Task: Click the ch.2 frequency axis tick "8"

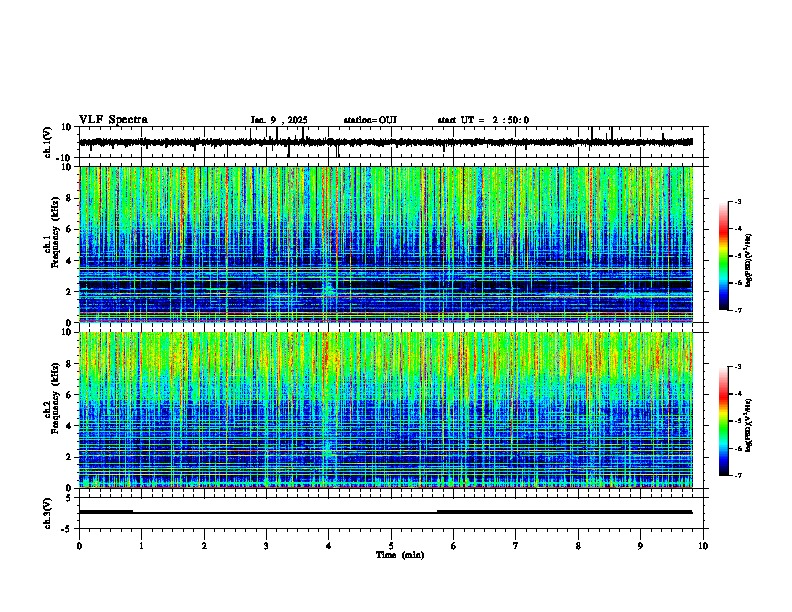Action: [69, 364]
